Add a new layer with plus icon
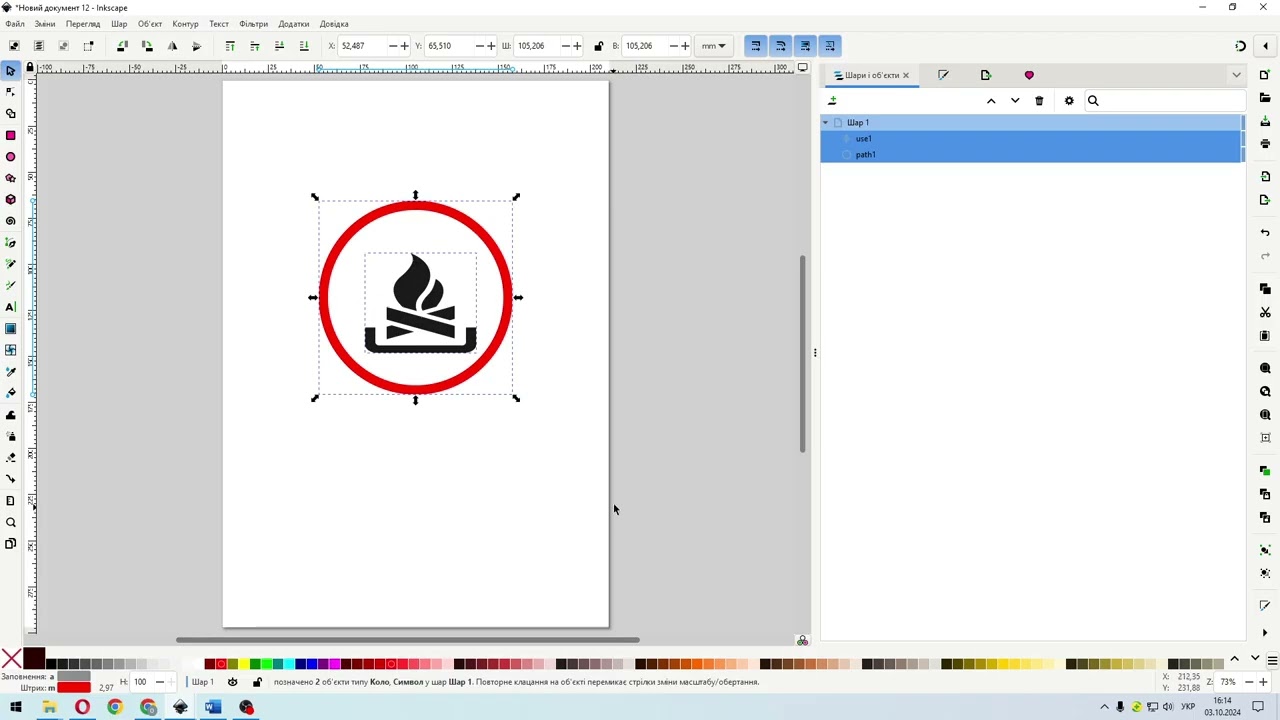The width and height of the screenshot is (1280, 720). (x=832, y=101)
